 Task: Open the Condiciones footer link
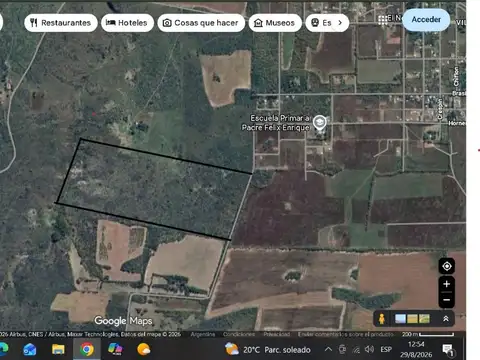pyautogui.click(x=239, y=334)
